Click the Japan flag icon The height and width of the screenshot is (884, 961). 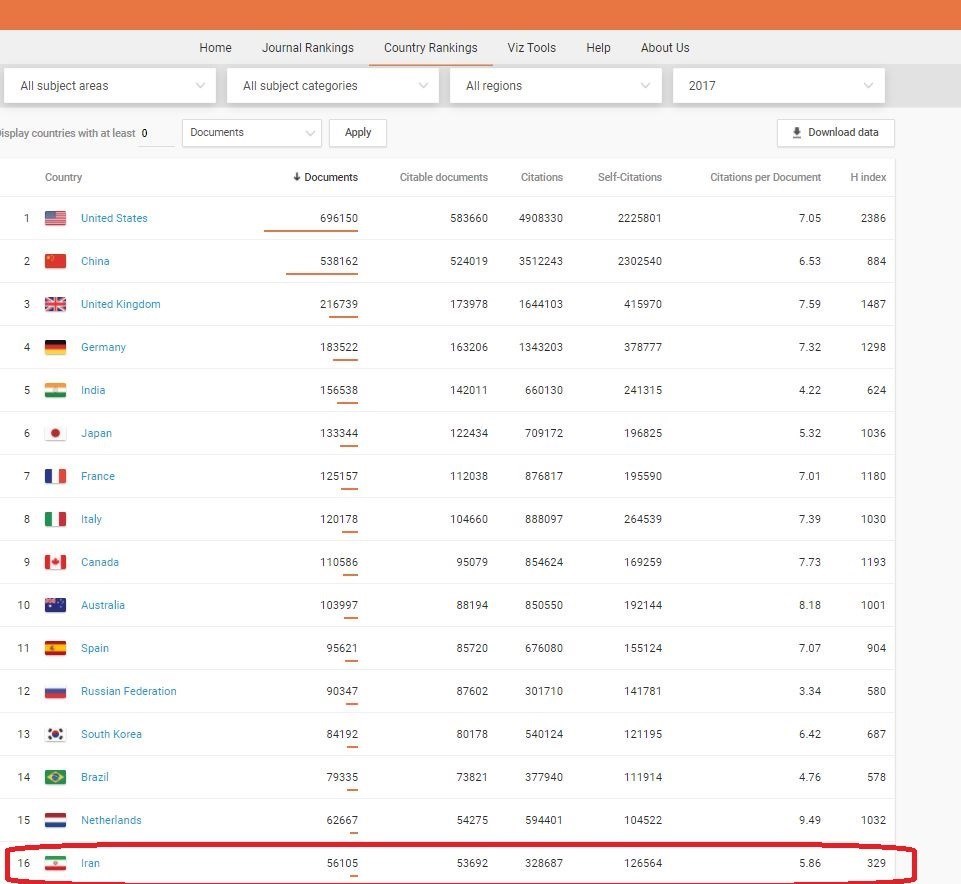[55, 433]
